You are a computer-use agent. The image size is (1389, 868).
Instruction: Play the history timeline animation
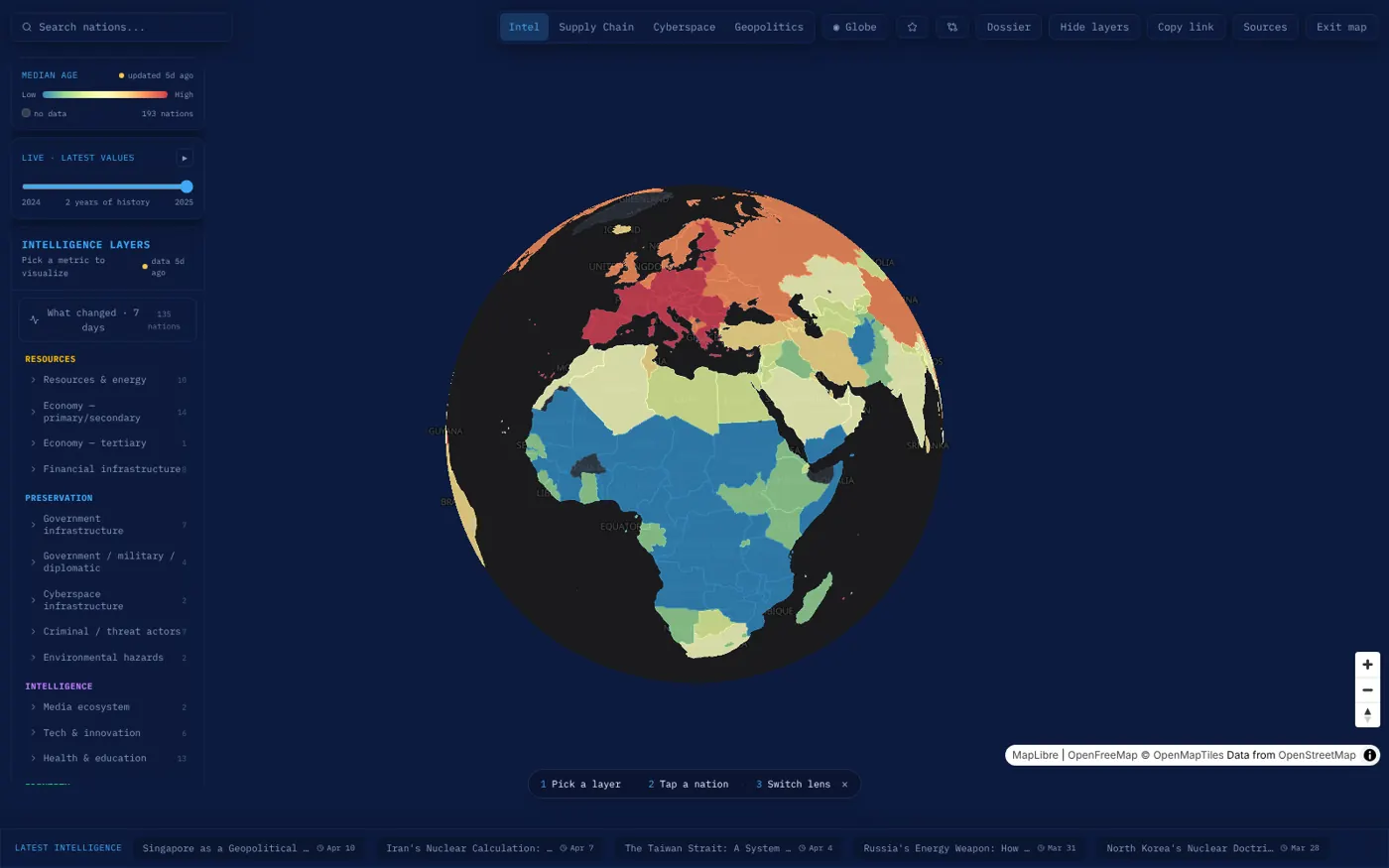click(x=185, y=158)
